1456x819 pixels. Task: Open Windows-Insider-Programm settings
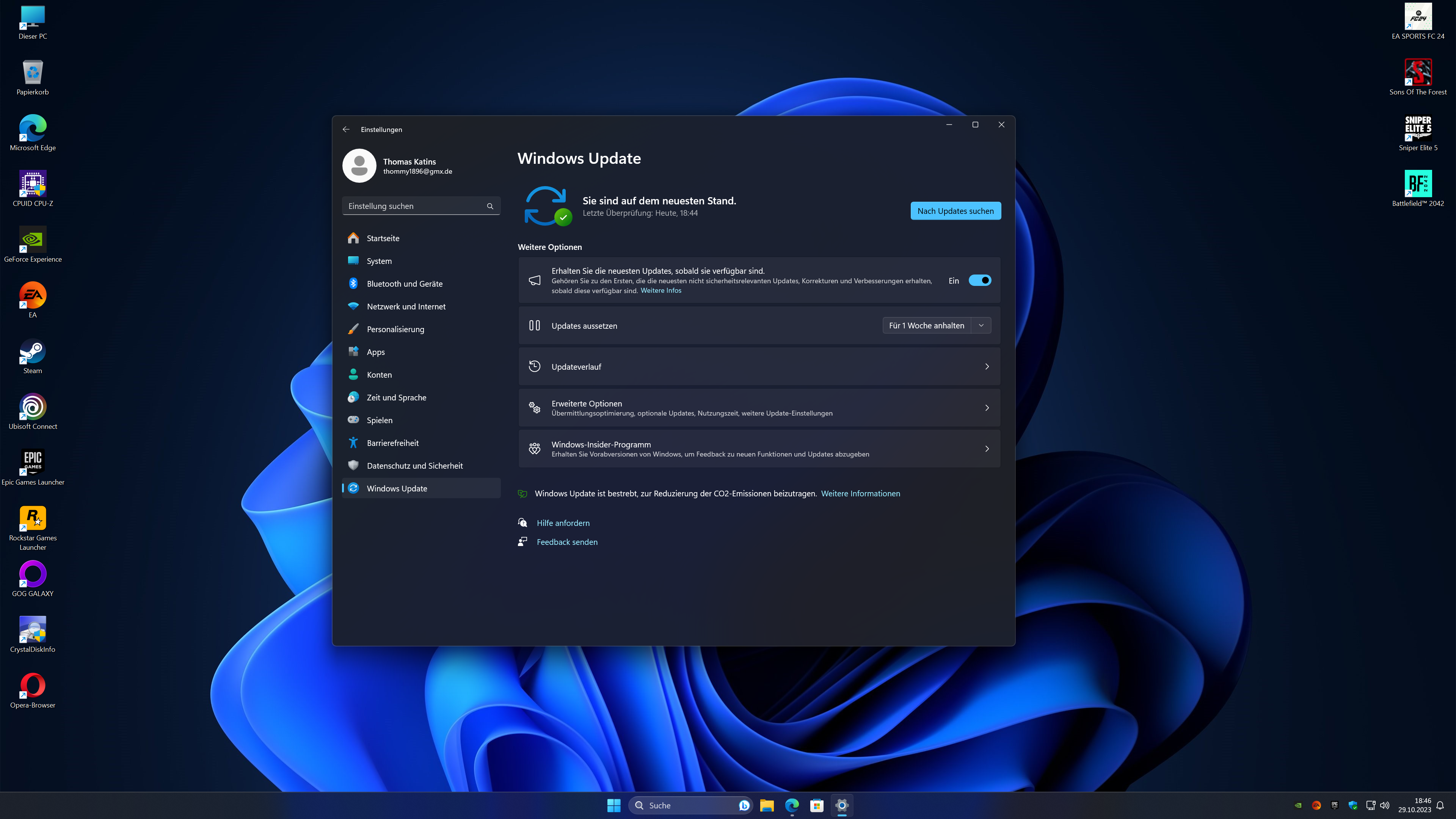pos(758,449)
